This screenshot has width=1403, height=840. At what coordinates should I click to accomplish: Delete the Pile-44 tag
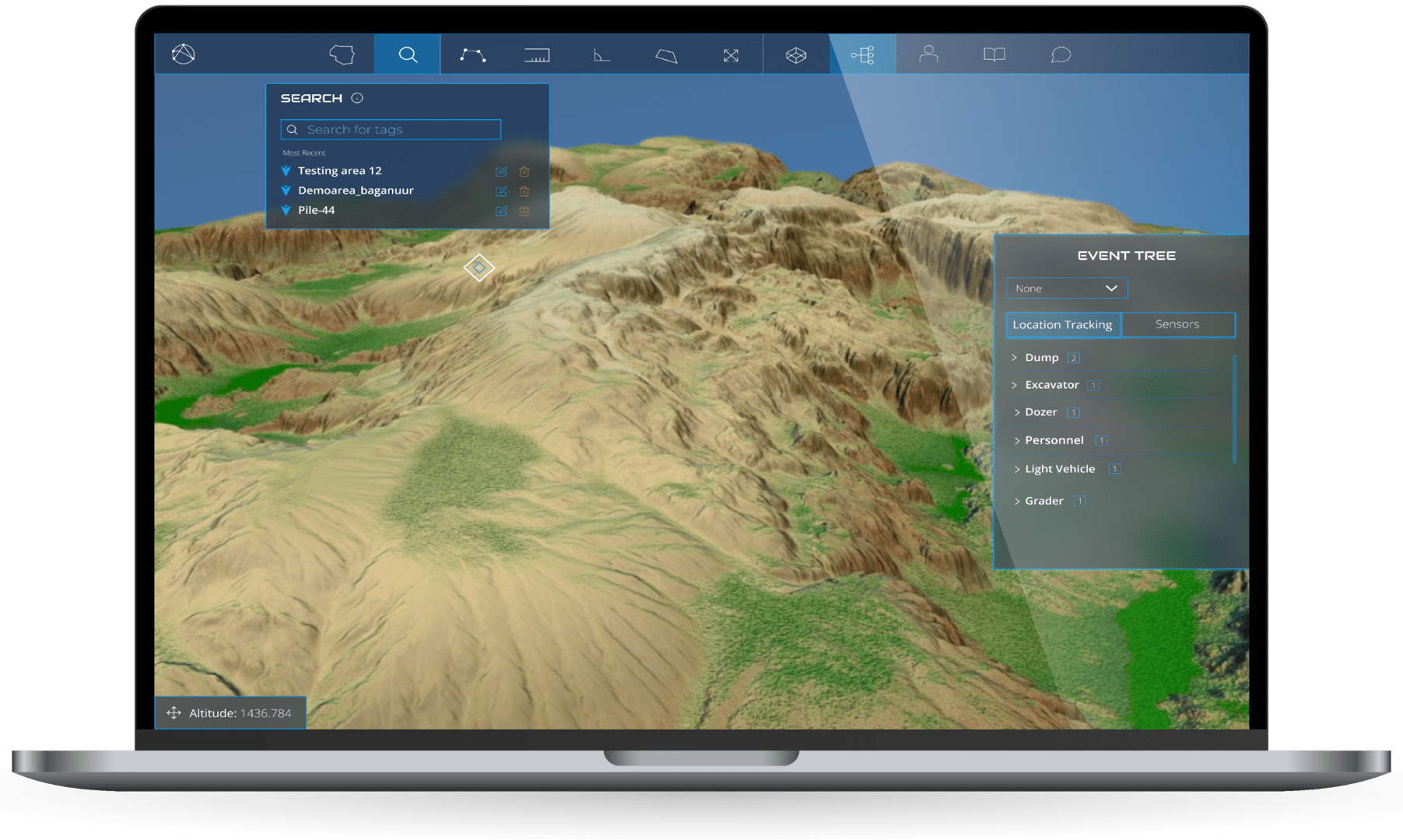pyautogui.click(x=524, y=211)
